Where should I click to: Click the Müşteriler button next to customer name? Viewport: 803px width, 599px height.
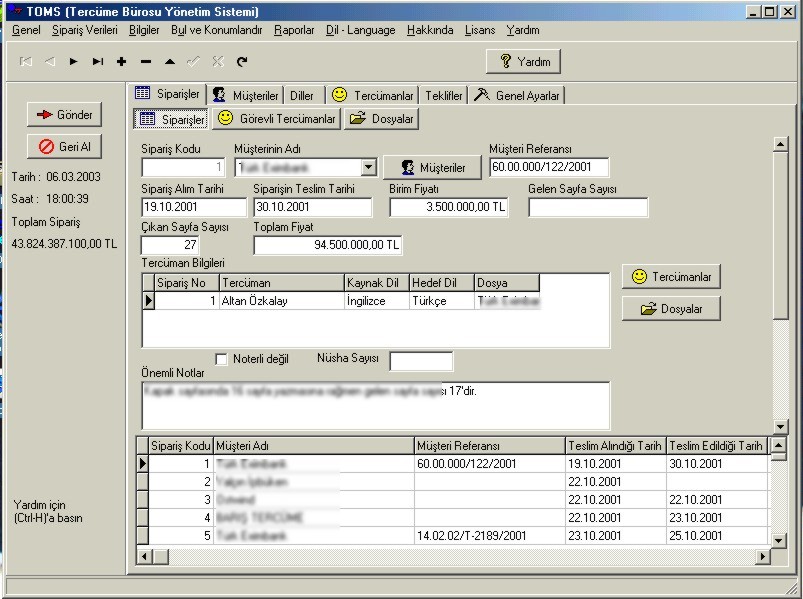coord(432,168)
